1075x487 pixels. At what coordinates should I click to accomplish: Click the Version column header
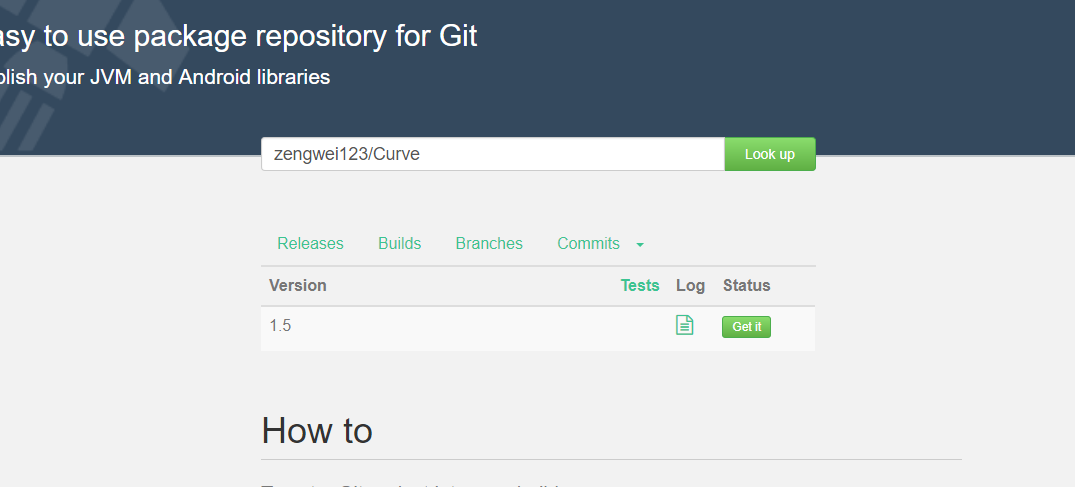[298, 286]
